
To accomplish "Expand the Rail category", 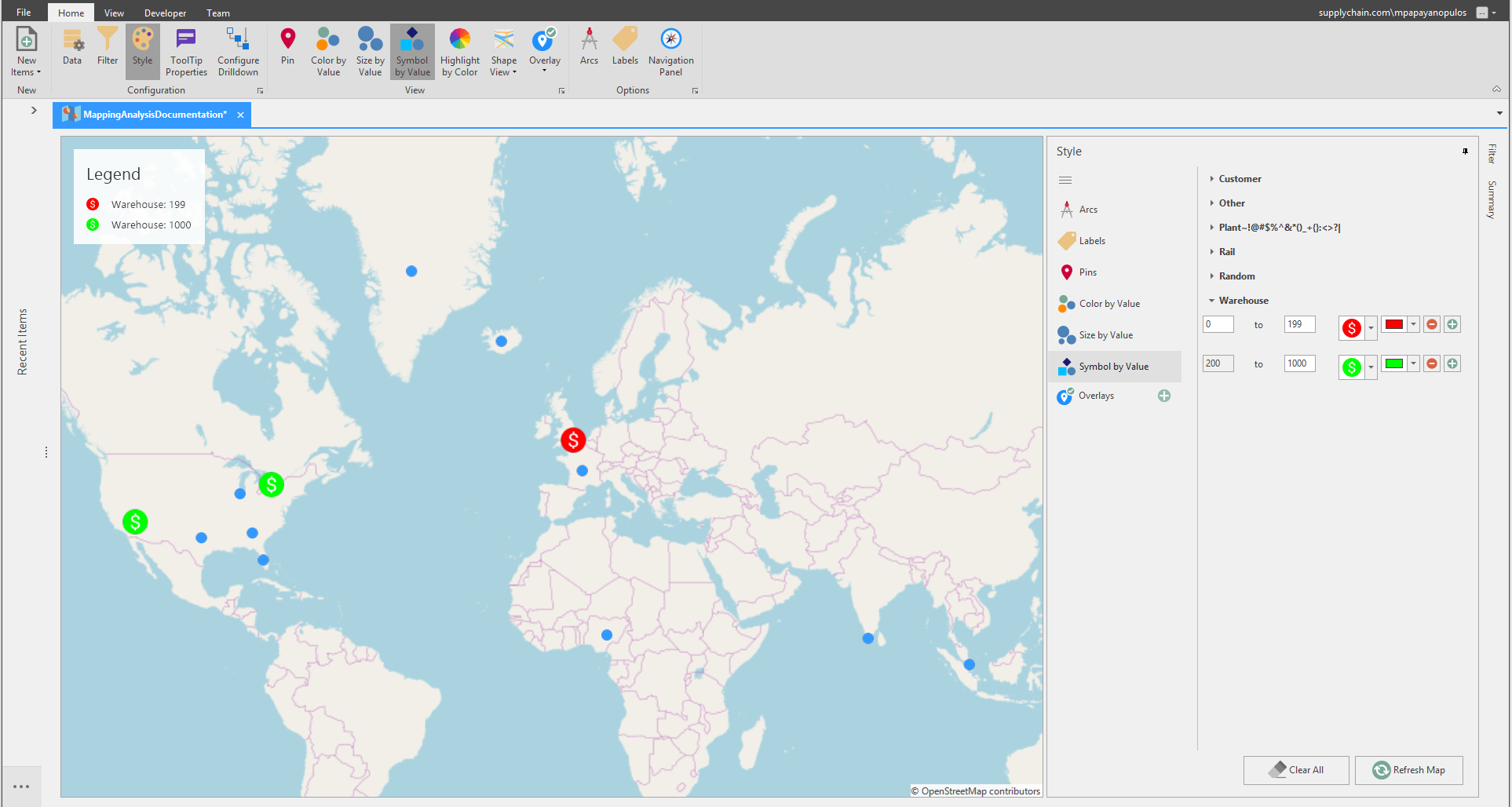I will point(1212,252).
